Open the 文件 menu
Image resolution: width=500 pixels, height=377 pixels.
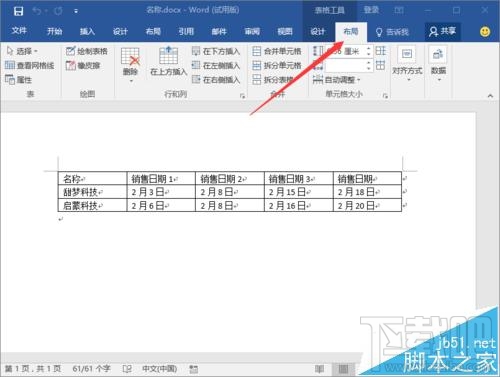click(19, 31)
